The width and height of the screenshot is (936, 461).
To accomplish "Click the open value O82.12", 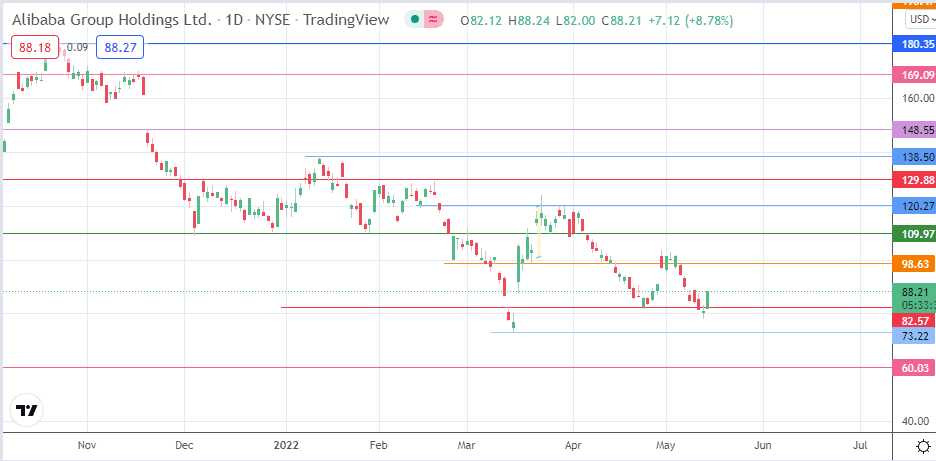I will tap(483, 21).
